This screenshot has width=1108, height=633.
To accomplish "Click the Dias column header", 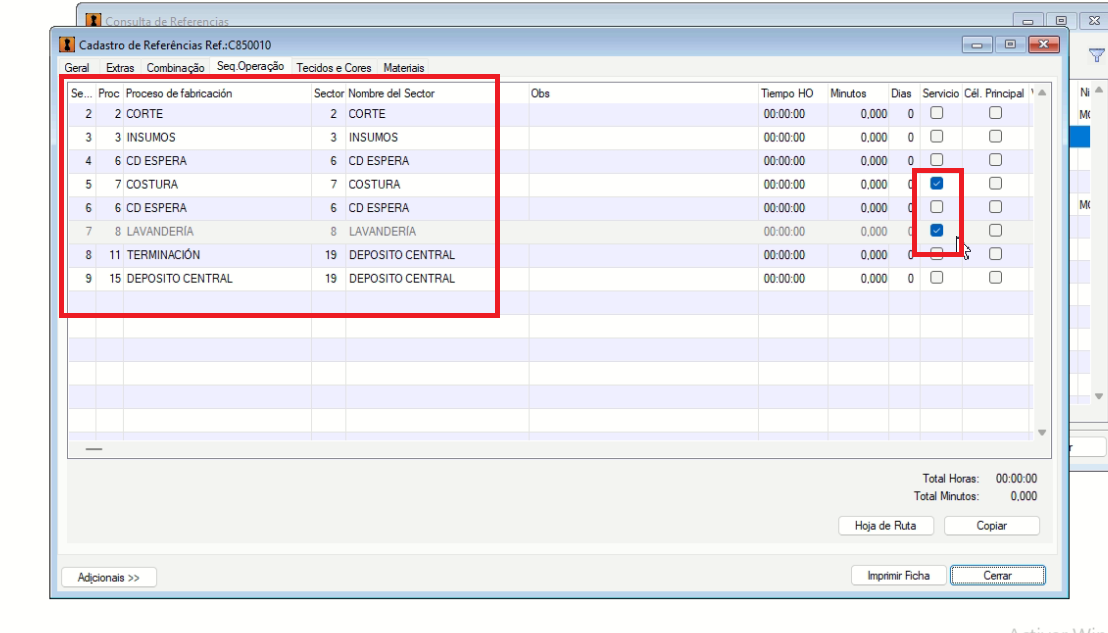I will point(904,93).
